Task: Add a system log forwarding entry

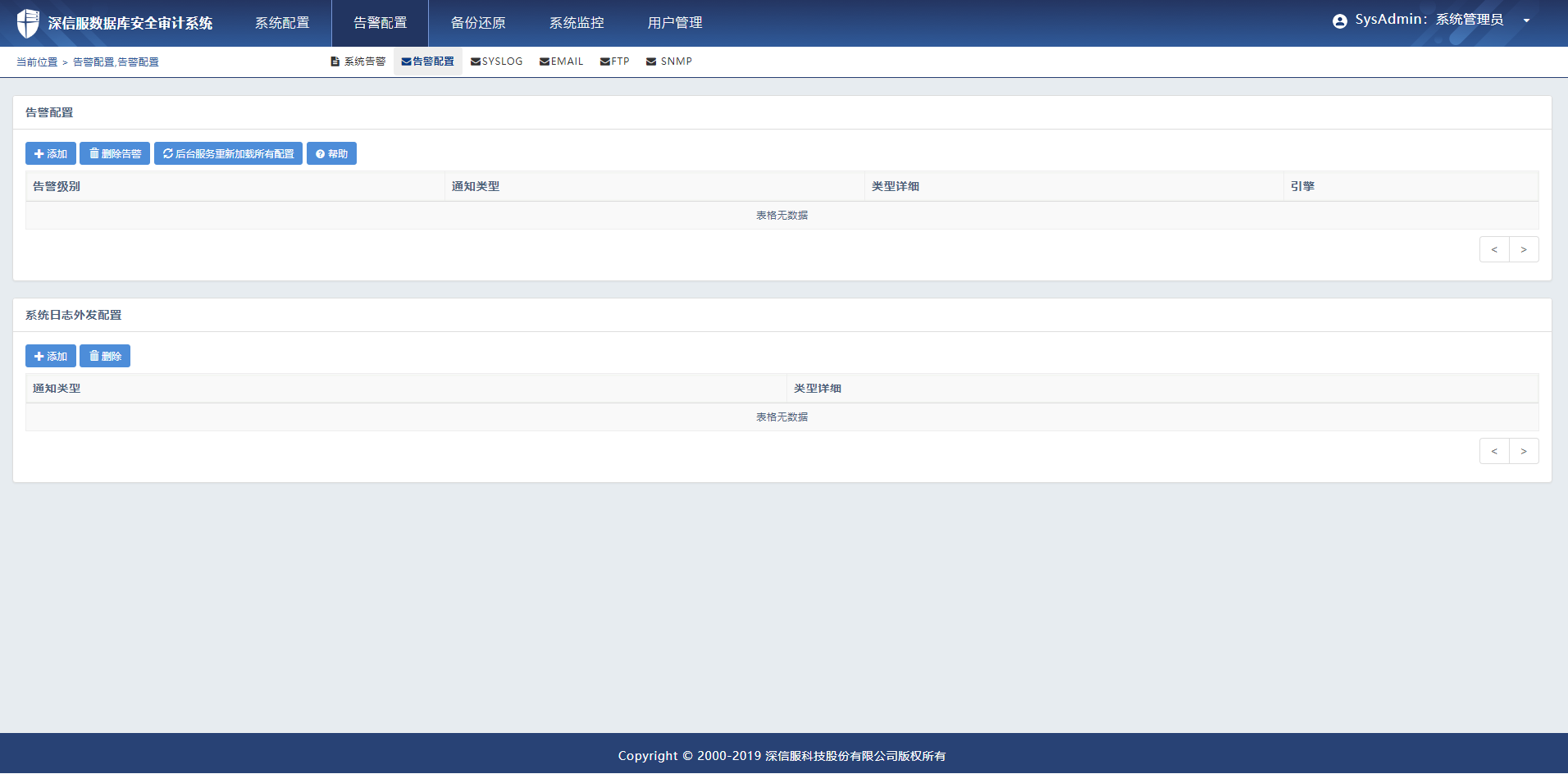Action: pos(51,356)
